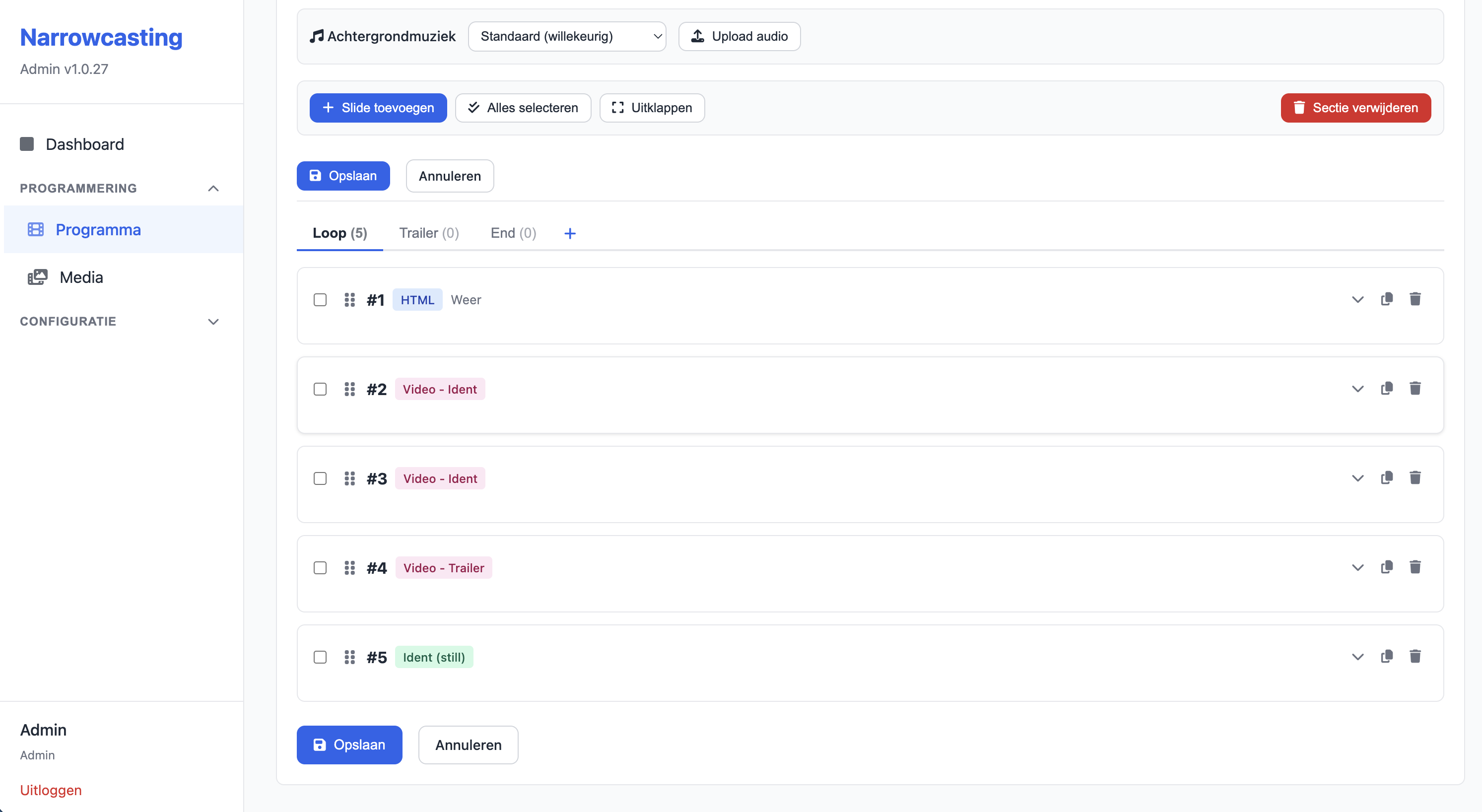The image size is (1482, 812).
Task: Duplicate slide #5 Ident (still)
Action: point(1387,657)
